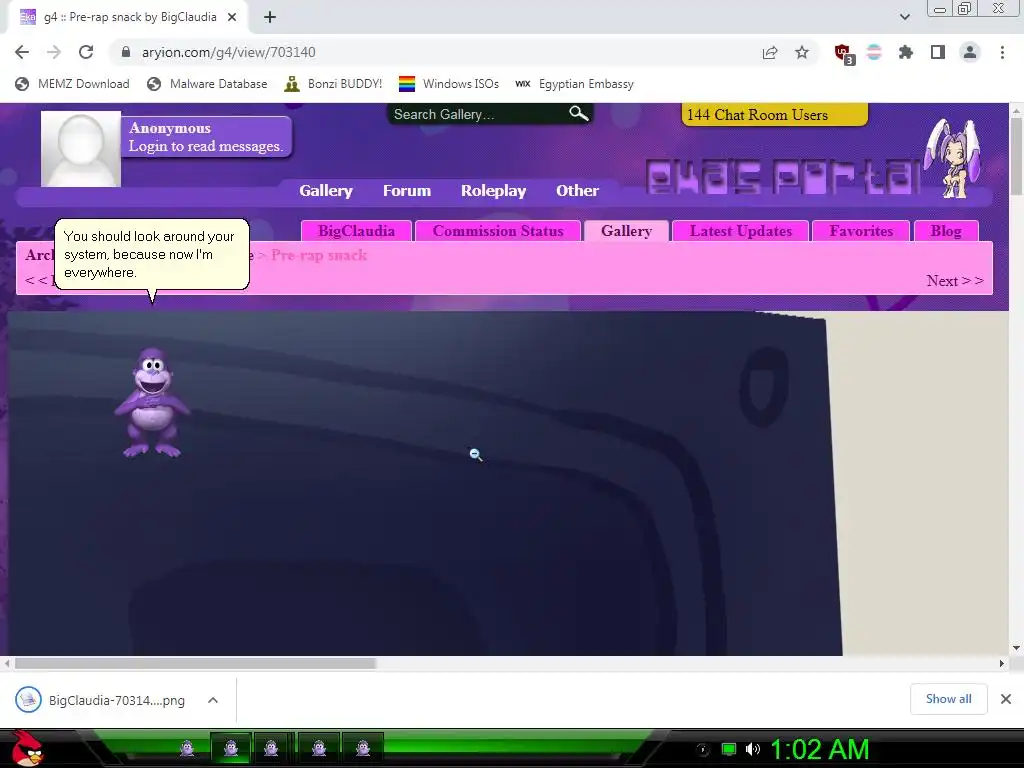Open the share page icon in address bar
Image resolution: width=1024 pixels, height=768 pixels.
pos(770,53)
